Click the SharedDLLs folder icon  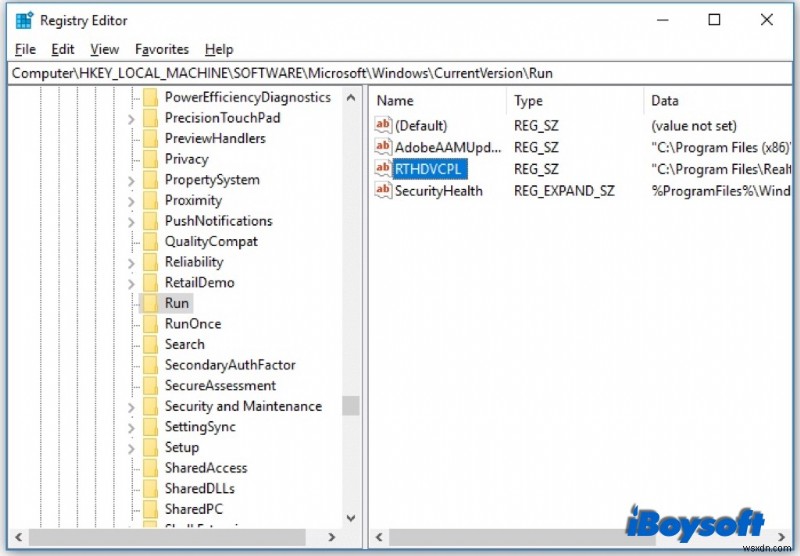pyautogui.click(x=151, y=488)
